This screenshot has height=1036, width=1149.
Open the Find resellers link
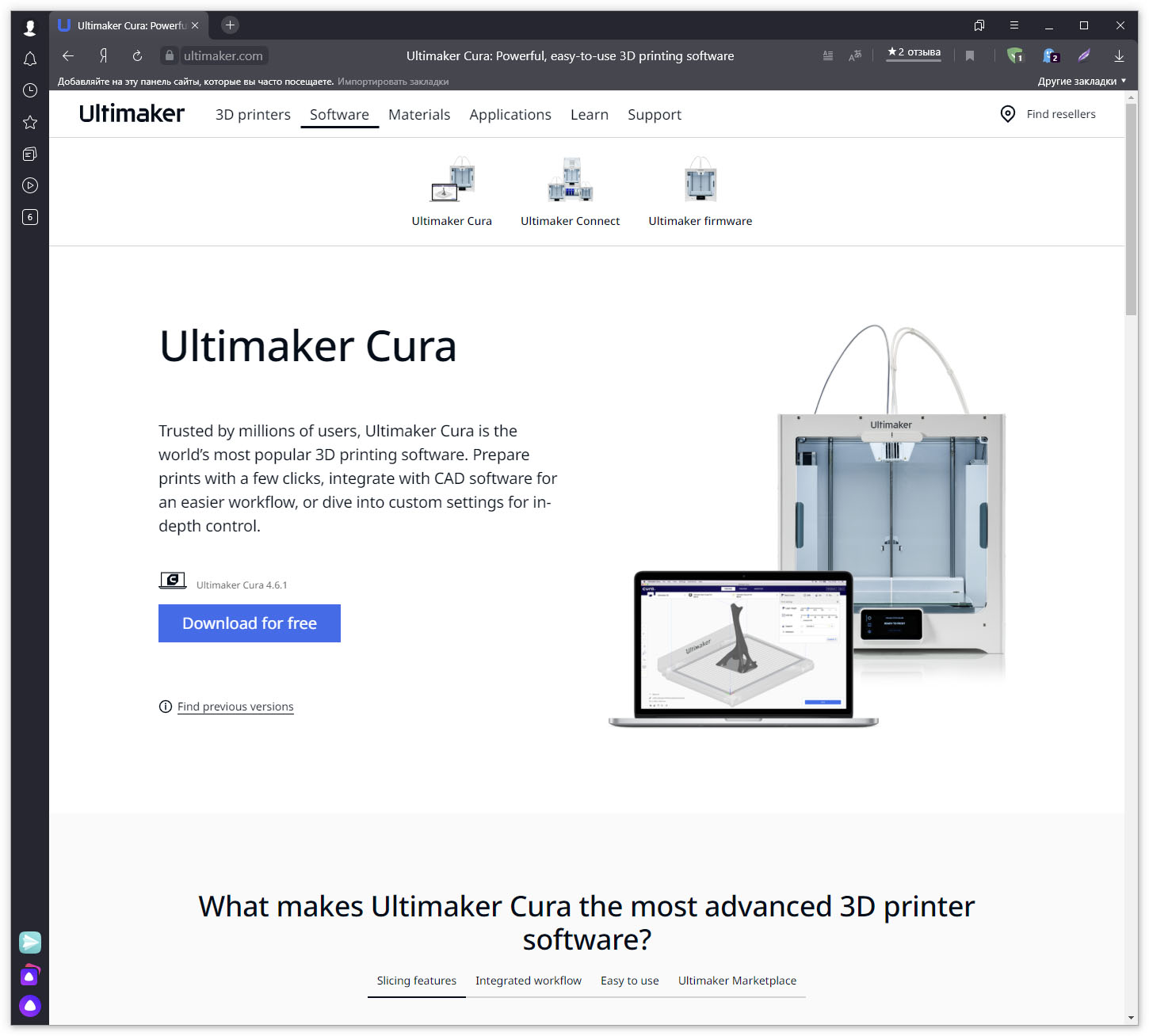tap(1061, 114)
